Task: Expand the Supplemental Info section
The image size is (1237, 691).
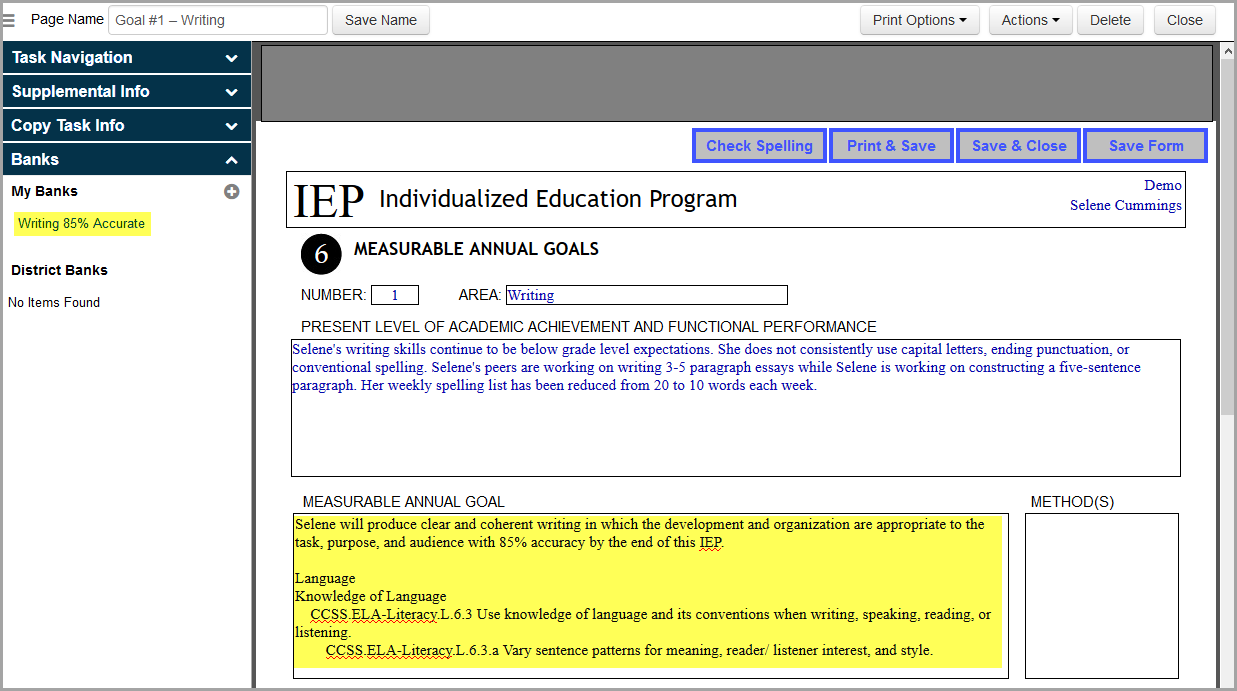Action: coord(126,92)
